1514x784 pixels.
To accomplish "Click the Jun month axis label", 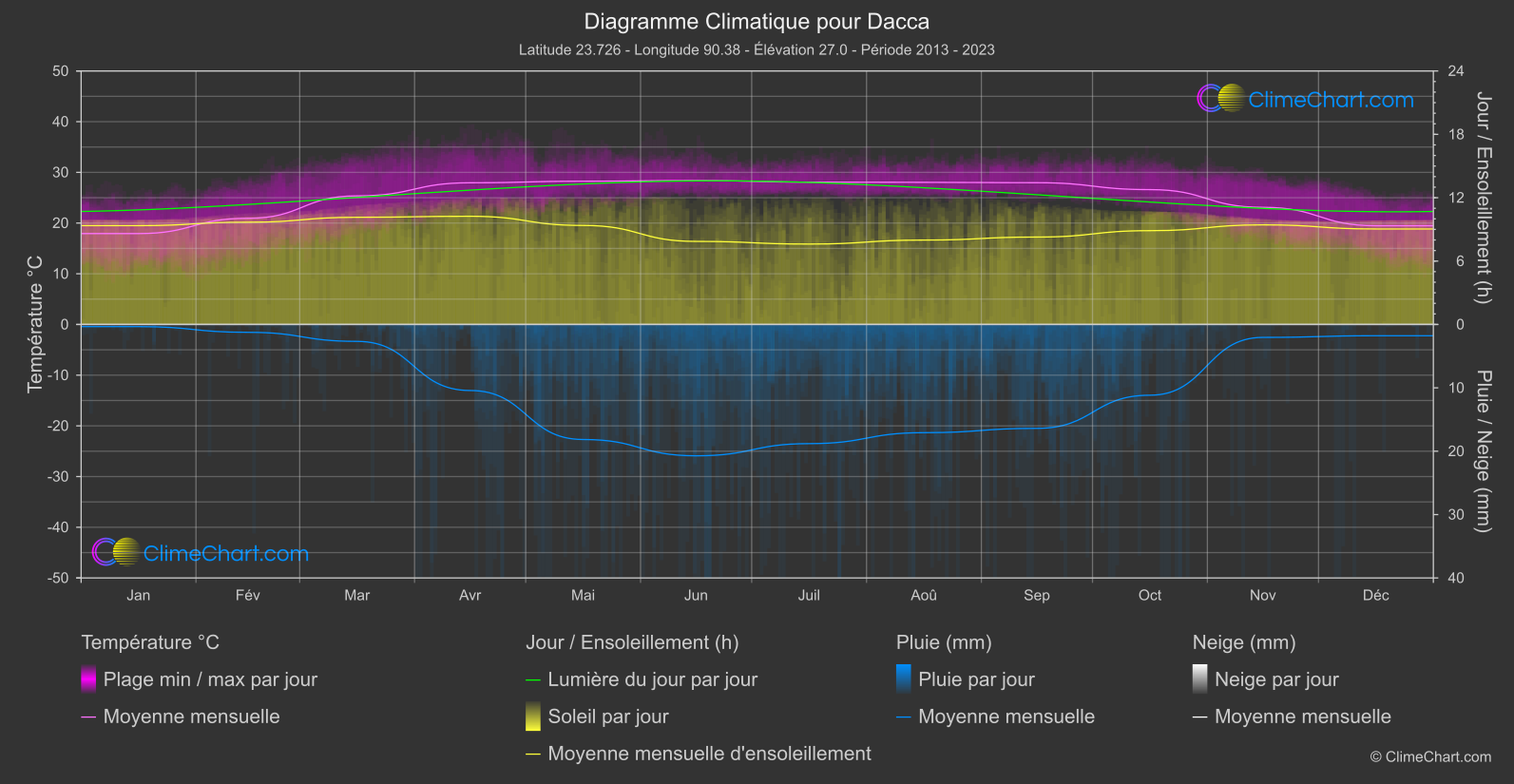I will pyautogui.click(x=697, y=595).
